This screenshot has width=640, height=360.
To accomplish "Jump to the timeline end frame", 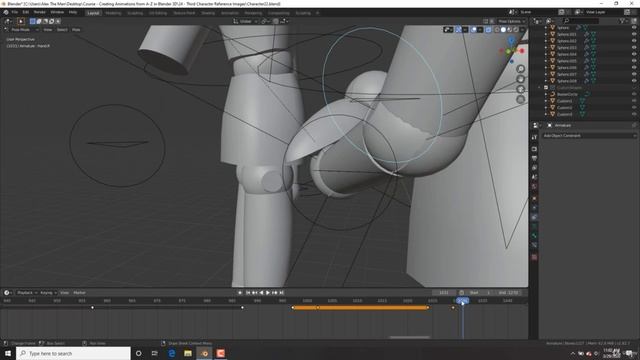I will (281, 293).
